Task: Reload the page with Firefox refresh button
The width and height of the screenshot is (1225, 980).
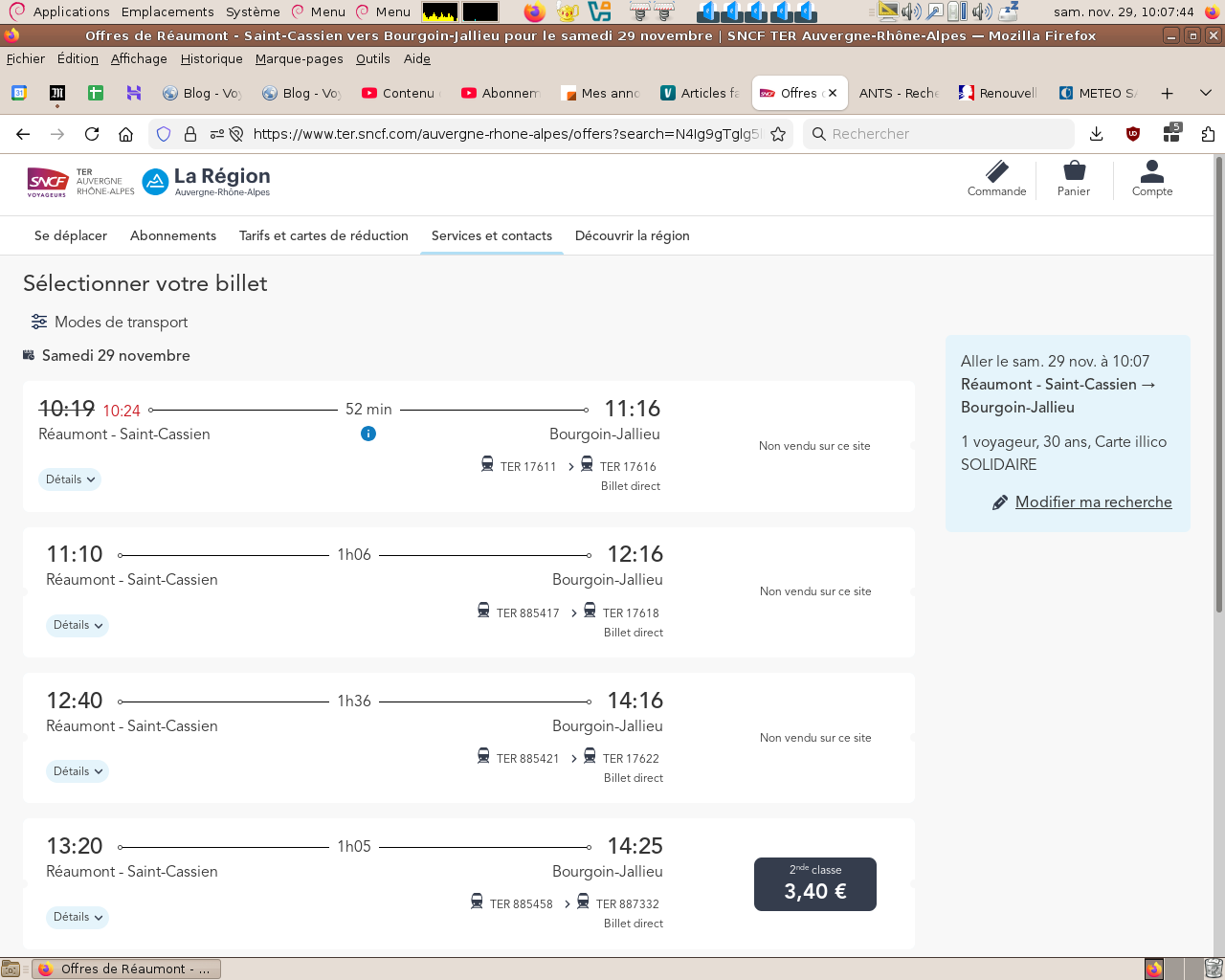Action: [x=92, y=134]
